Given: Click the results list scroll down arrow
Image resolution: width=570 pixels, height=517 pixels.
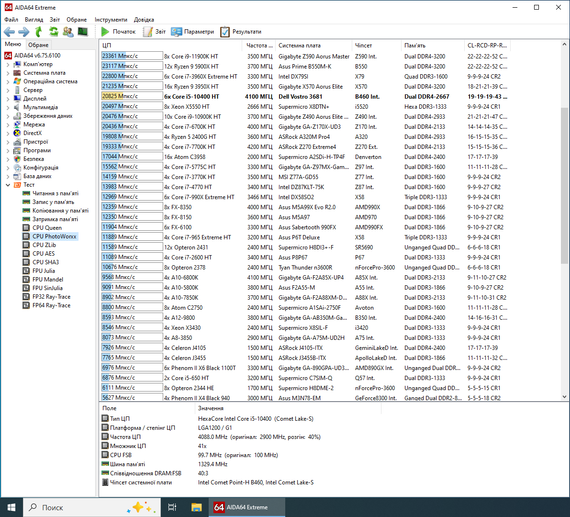Looking at the screenshot, I should coord(564,397).
